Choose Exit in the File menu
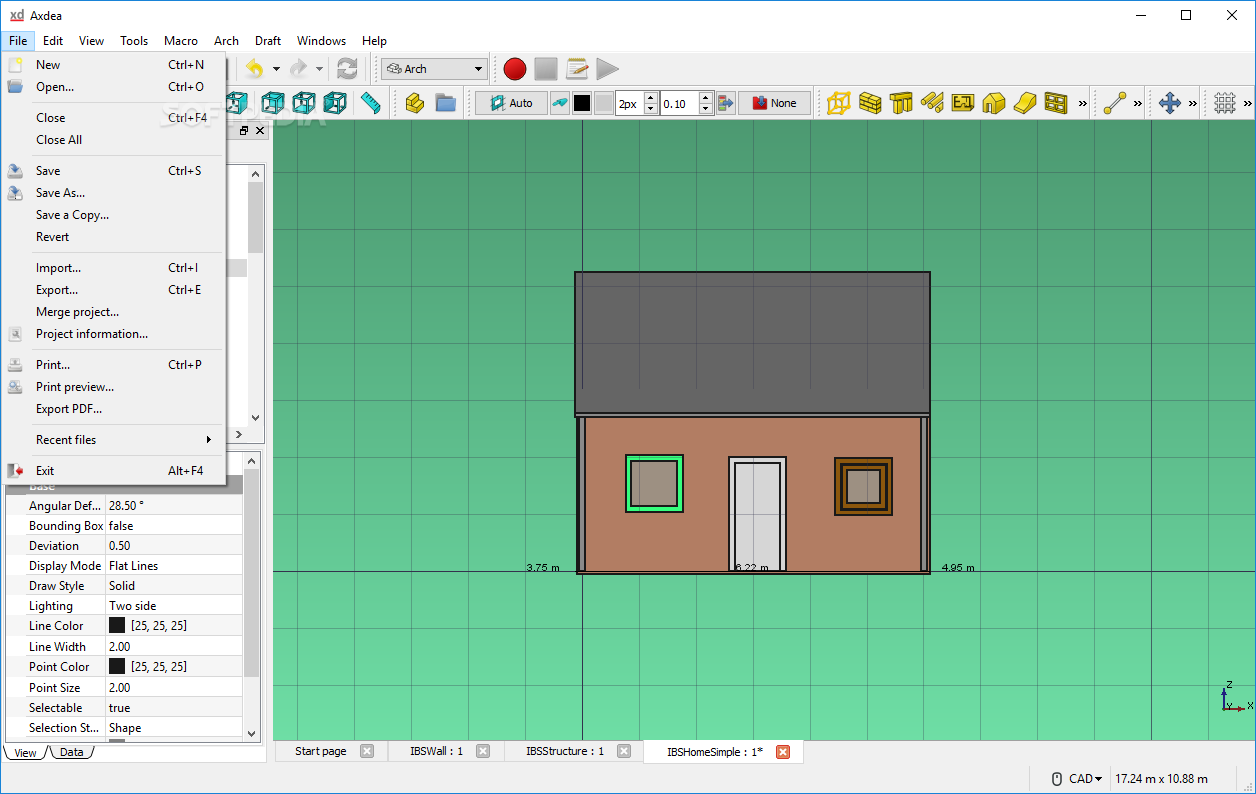The image size is (1256, 794). [x=115, y=471]
